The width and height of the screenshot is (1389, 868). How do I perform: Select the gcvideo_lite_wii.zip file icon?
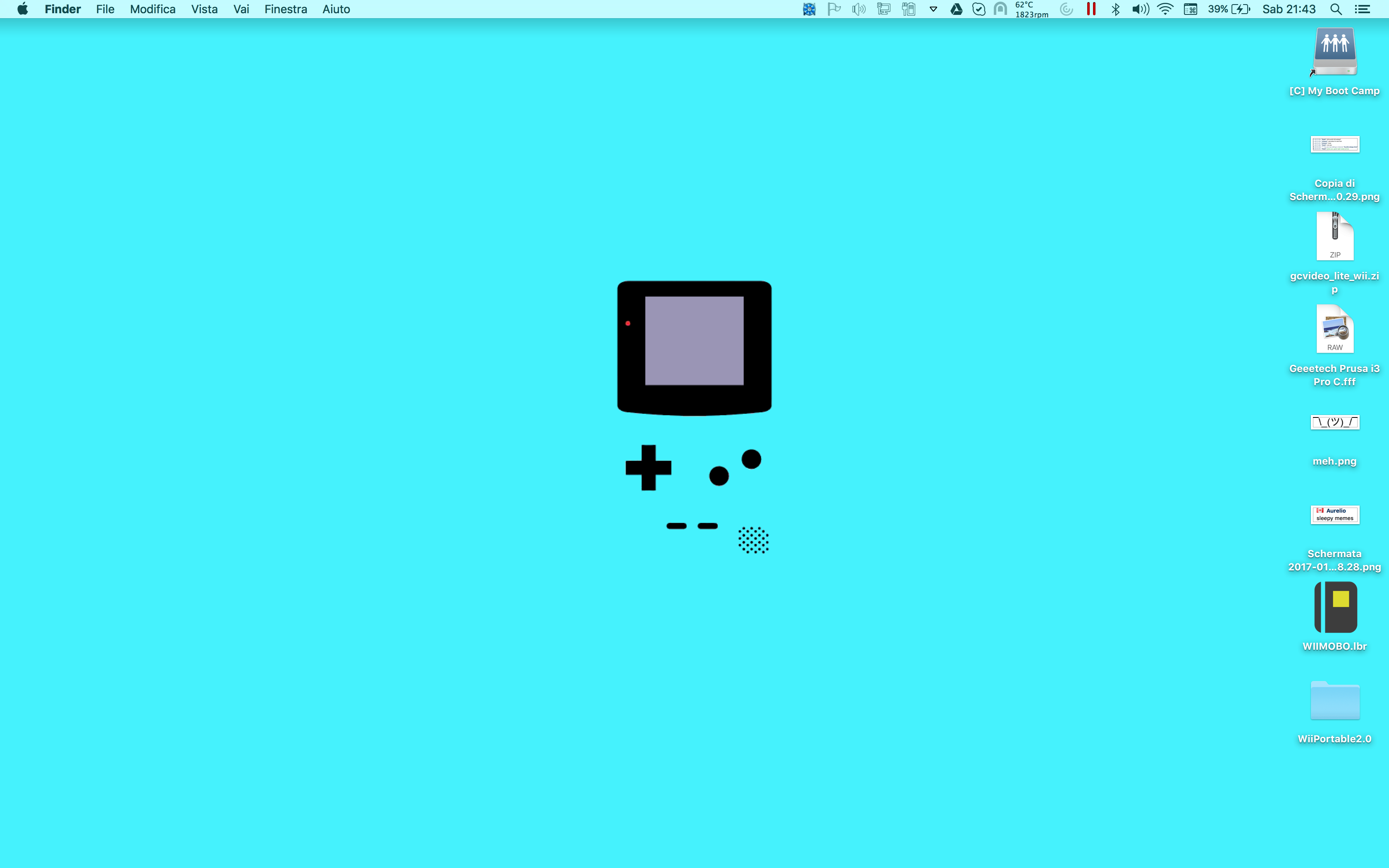tap(1334, 236)
